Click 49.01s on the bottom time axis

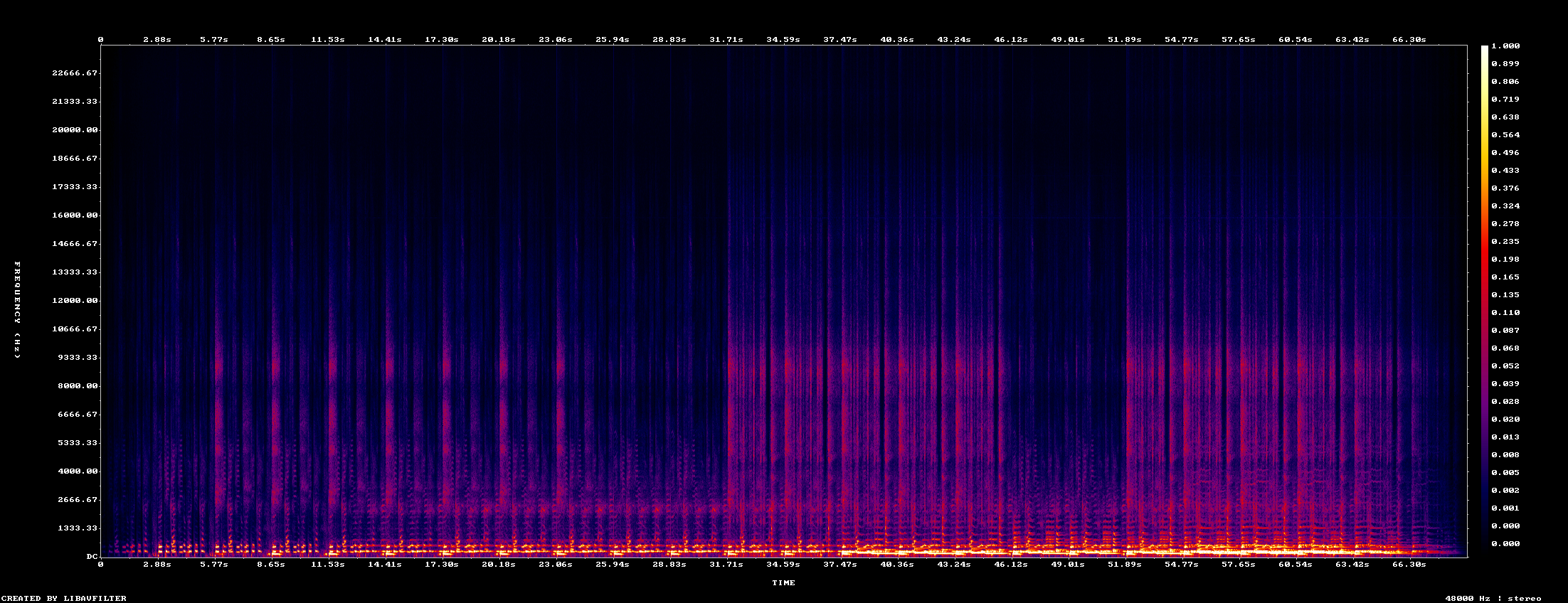[x=1068, y=565]
